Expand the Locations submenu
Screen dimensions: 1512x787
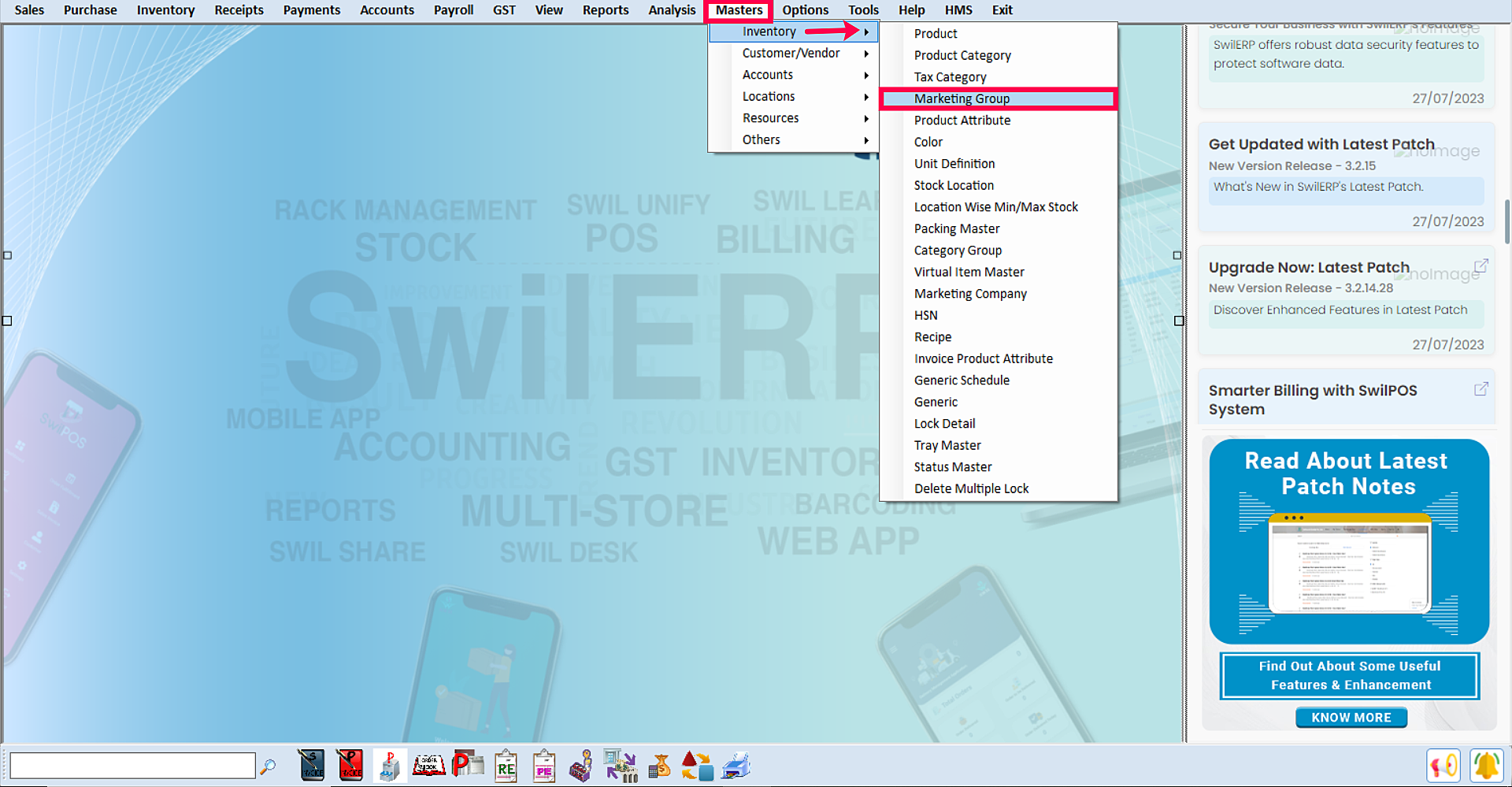(794, 96)
